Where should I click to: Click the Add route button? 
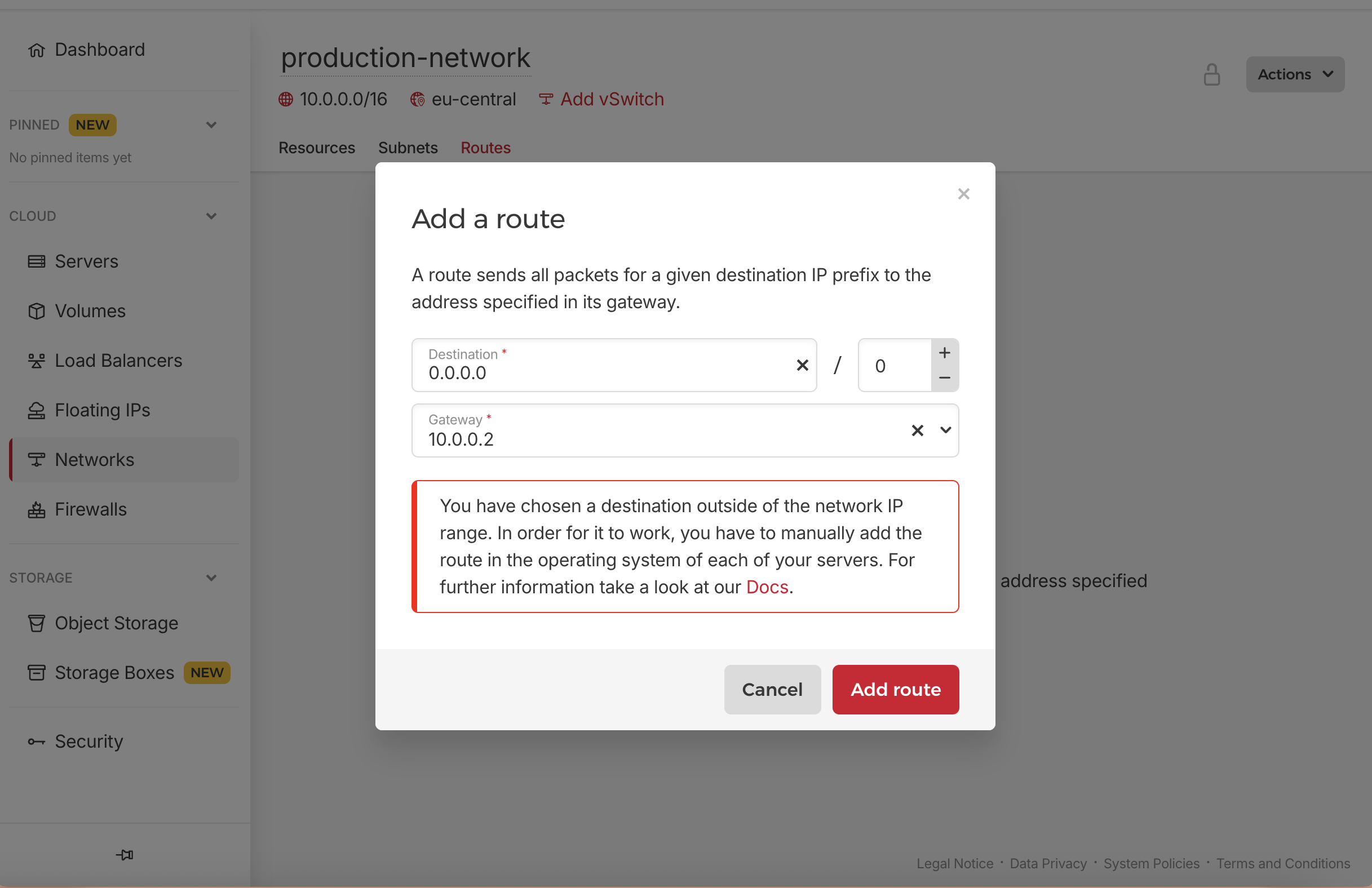click(895, 689)
